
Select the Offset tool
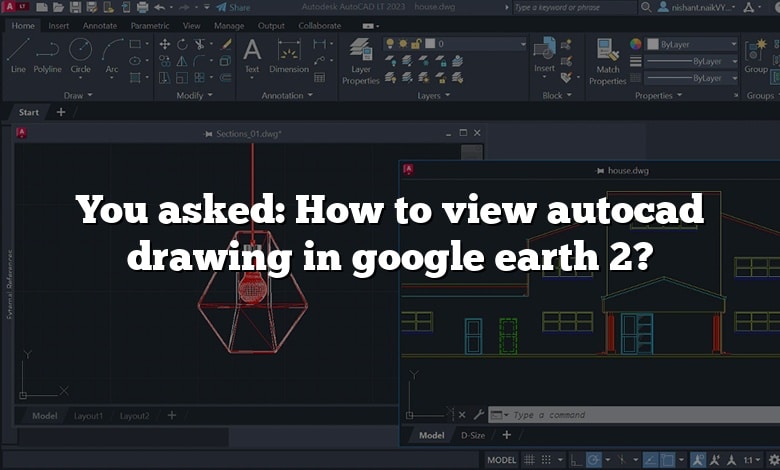point(225,78)
